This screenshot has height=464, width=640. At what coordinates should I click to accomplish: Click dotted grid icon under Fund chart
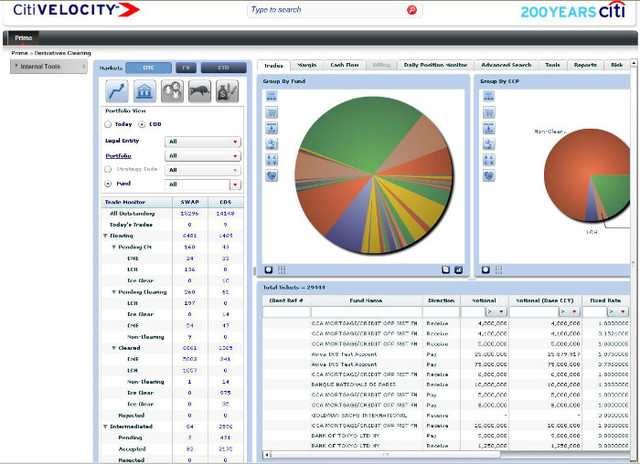tap(282, 270)
